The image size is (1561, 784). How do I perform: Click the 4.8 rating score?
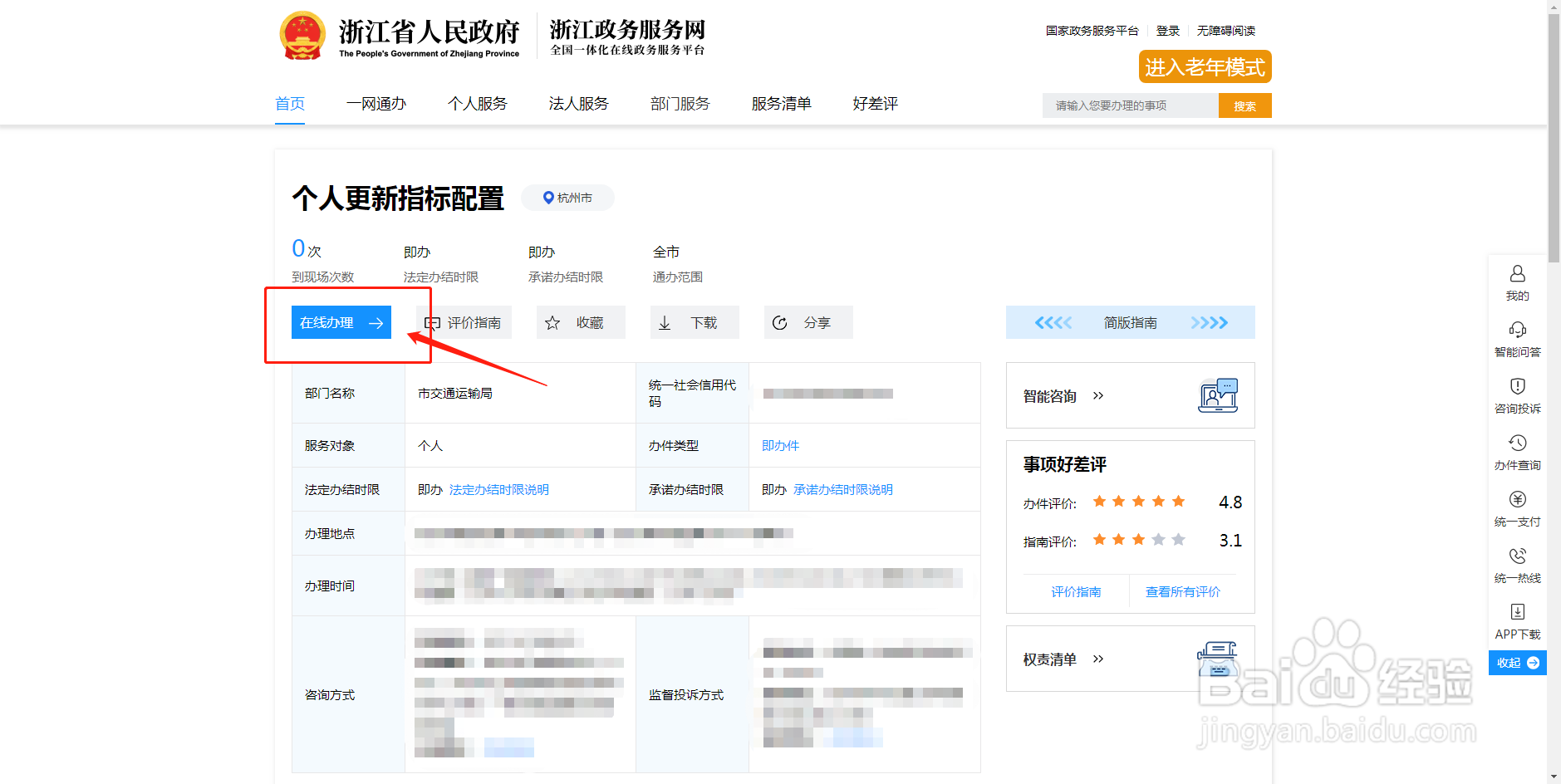pos(1230,502)
